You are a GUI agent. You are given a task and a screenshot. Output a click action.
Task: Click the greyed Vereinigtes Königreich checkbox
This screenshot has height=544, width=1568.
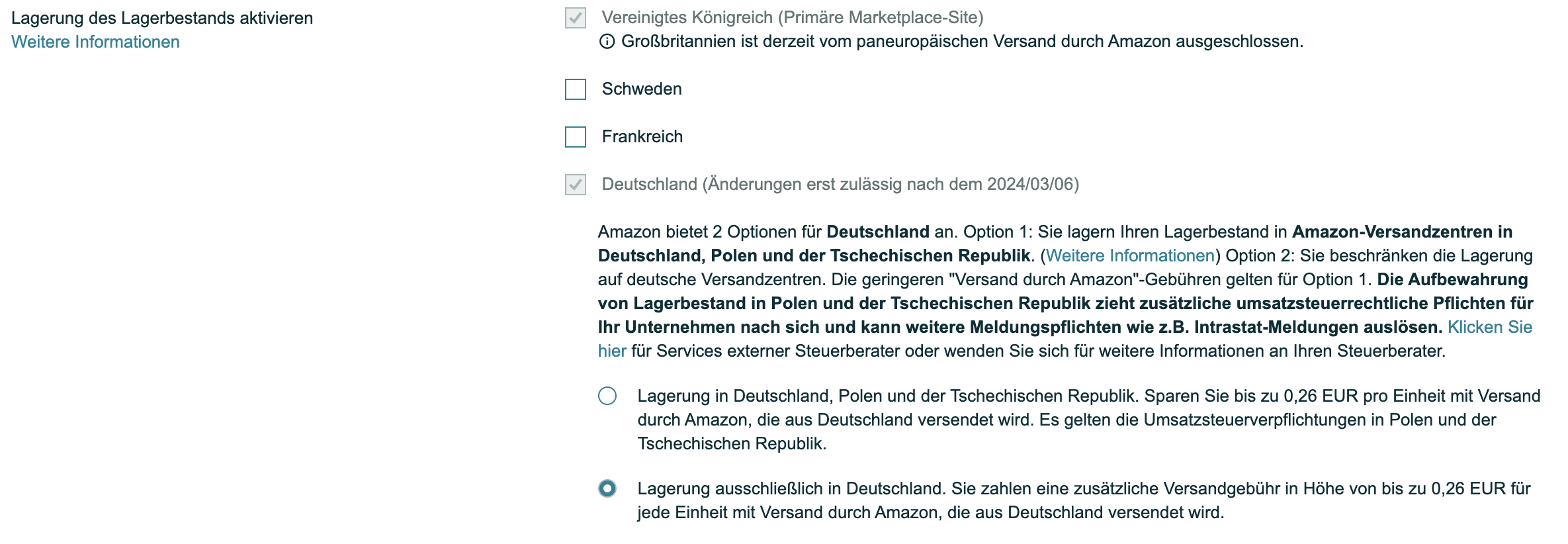click(x=576, y=18)
